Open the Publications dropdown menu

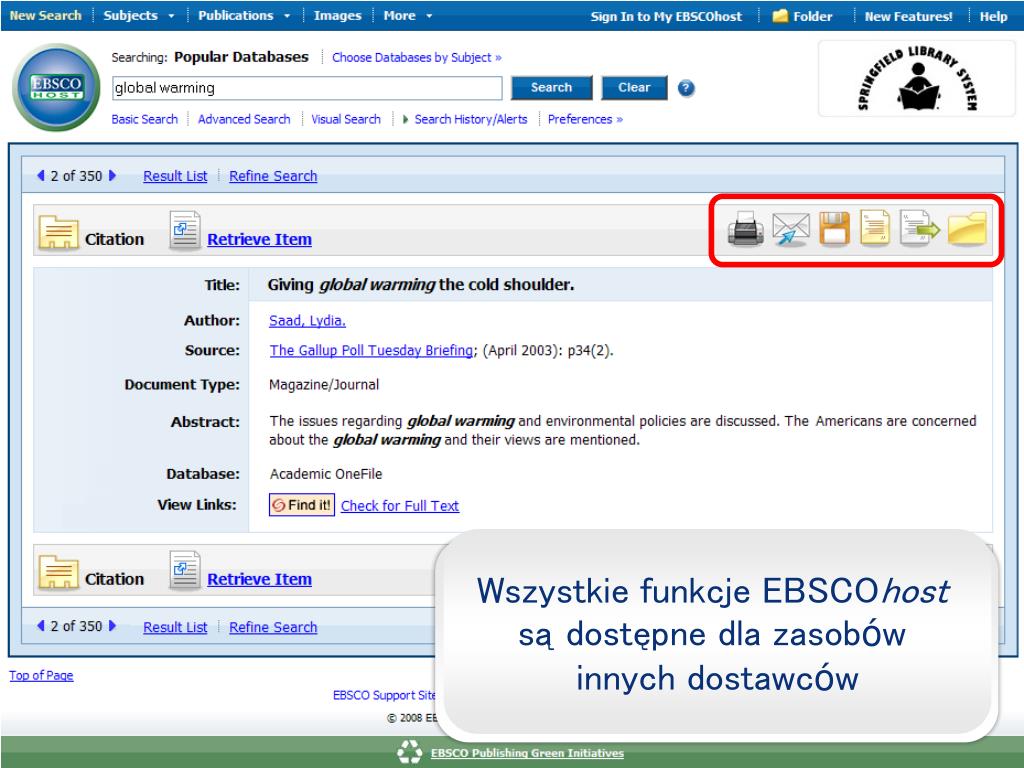point(244,16)
